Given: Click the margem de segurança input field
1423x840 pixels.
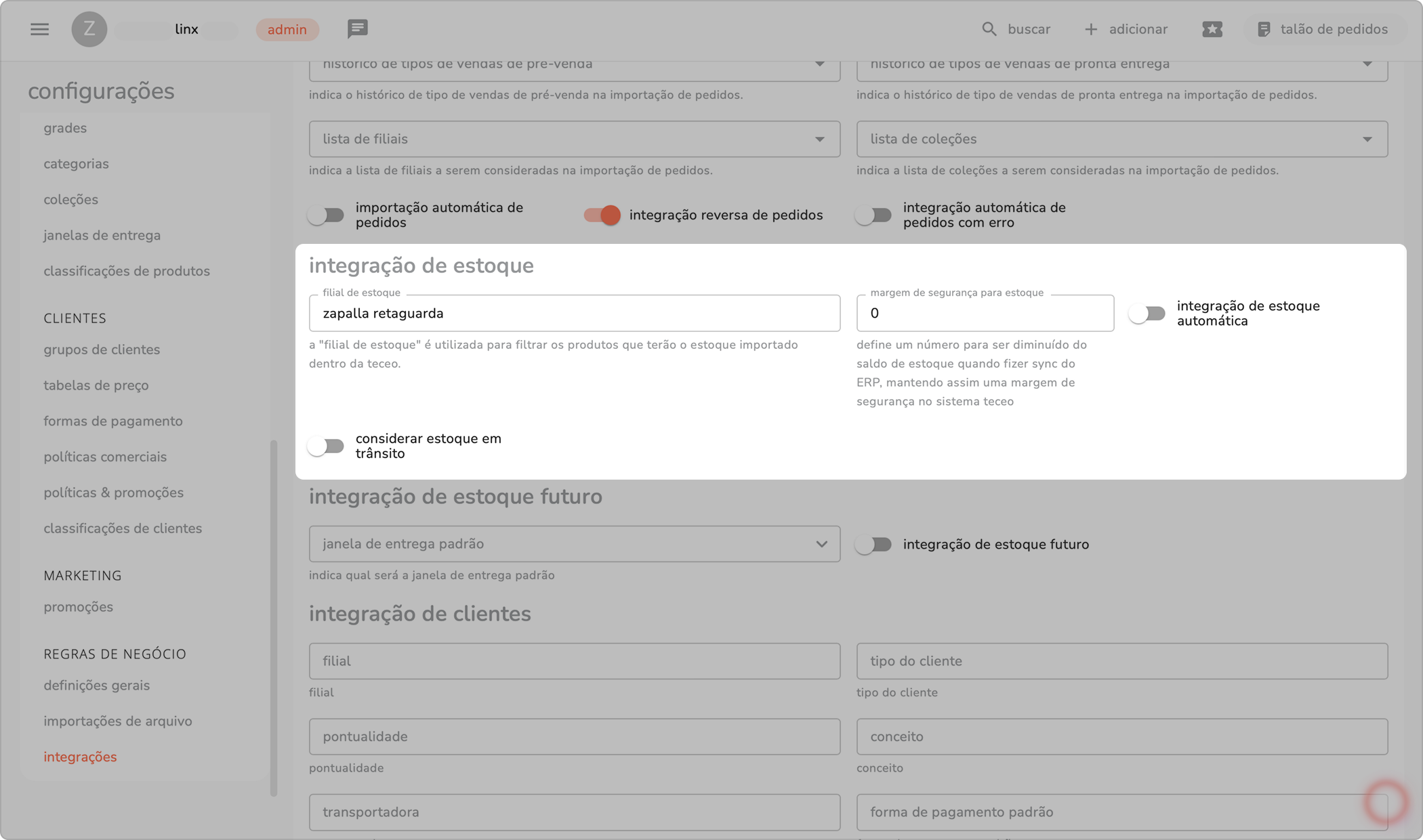Looking at the screenshot, I should tap(985, 313).
